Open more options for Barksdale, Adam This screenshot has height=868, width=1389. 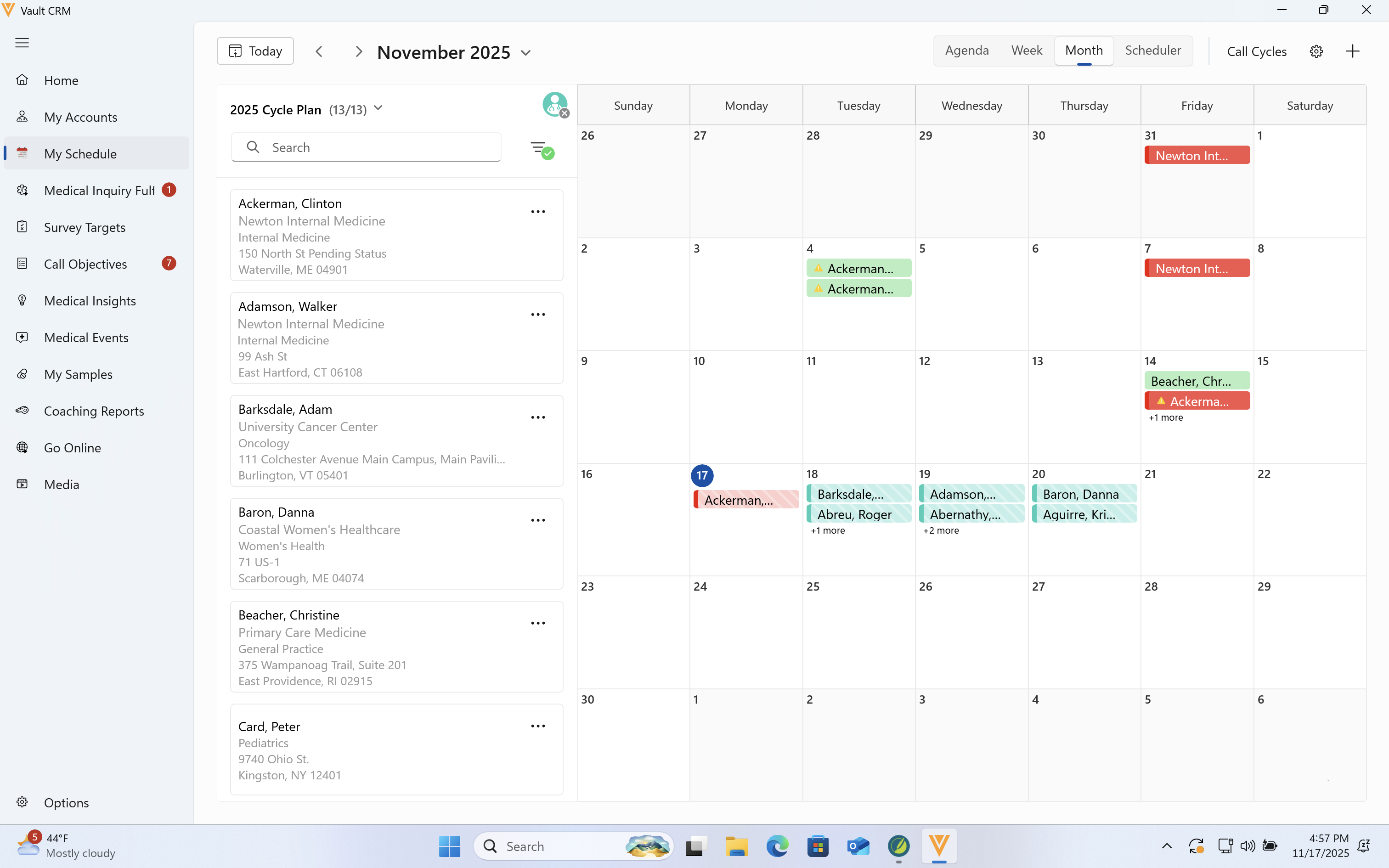538,417
